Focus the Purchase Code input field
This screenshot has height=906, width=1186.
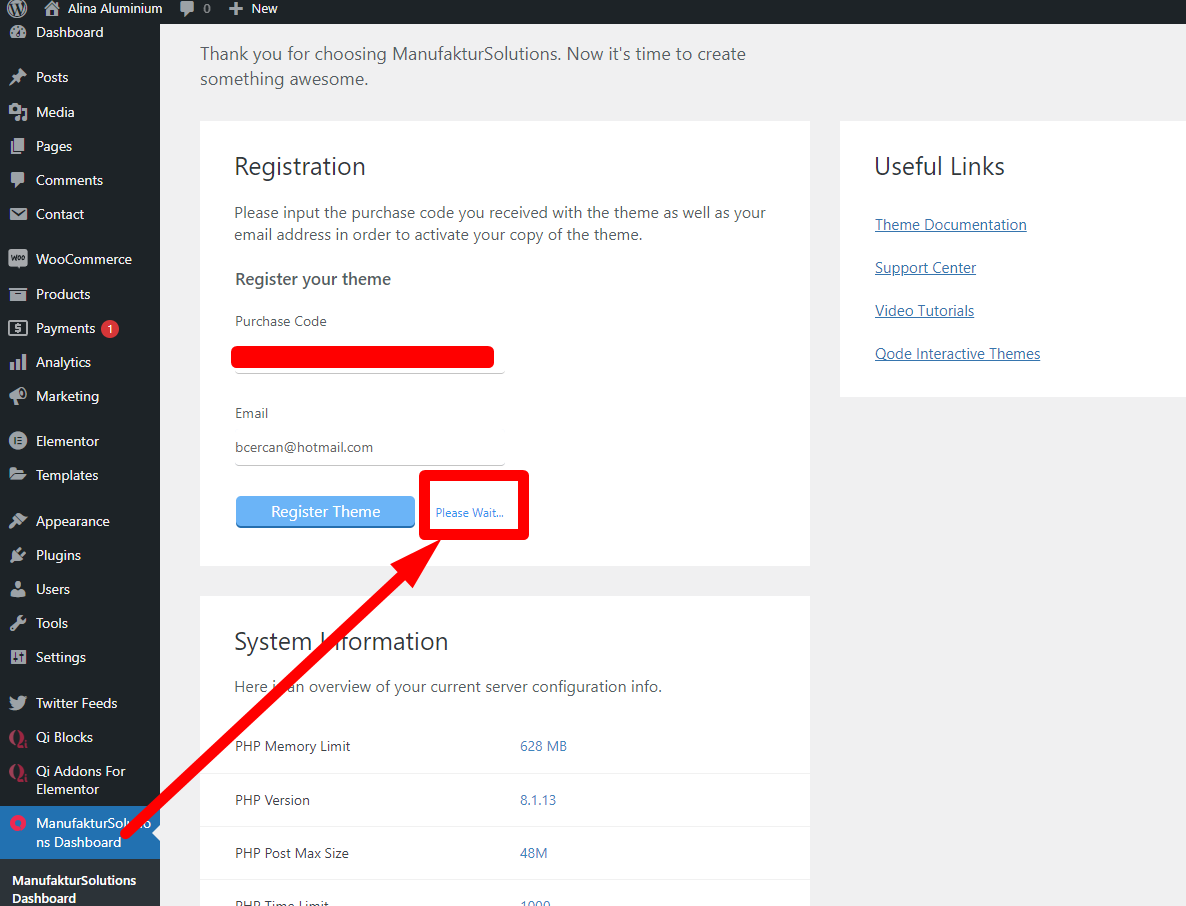point(369,357)
